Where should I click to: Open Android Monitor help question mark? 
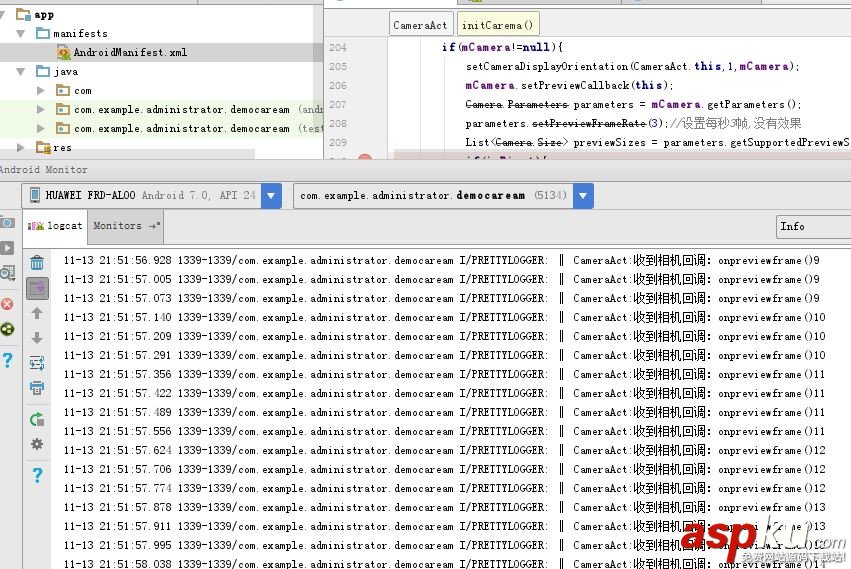click(8, 359)
